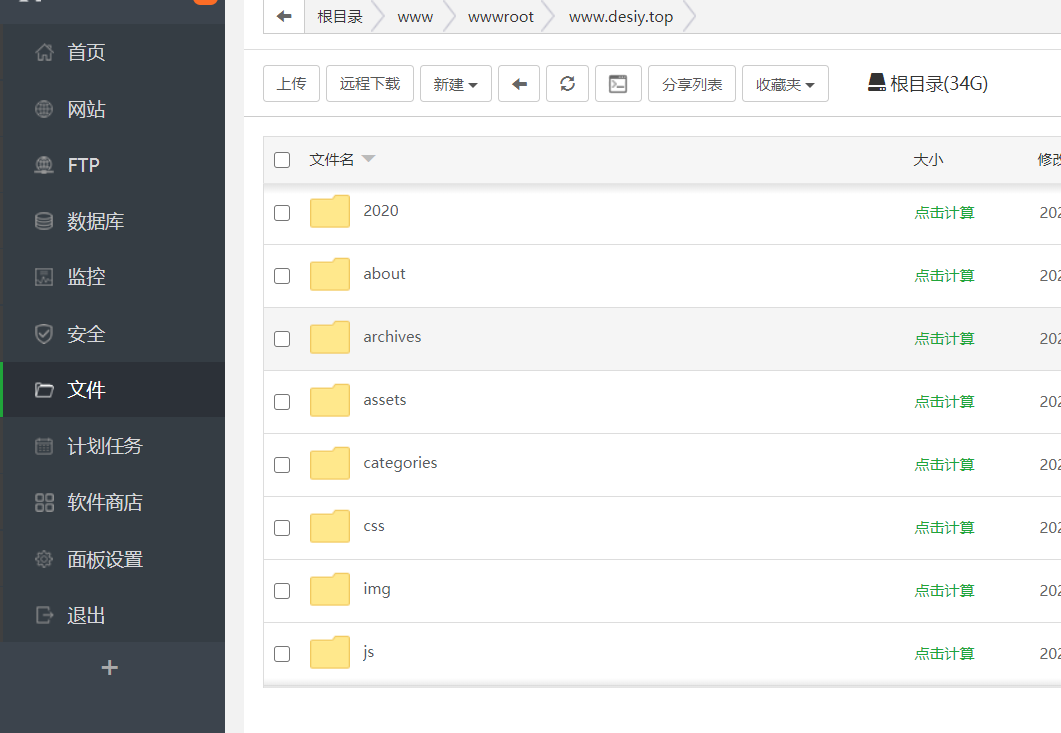Click the folder name assets
Screen dimensions: 1061x733
384,400
